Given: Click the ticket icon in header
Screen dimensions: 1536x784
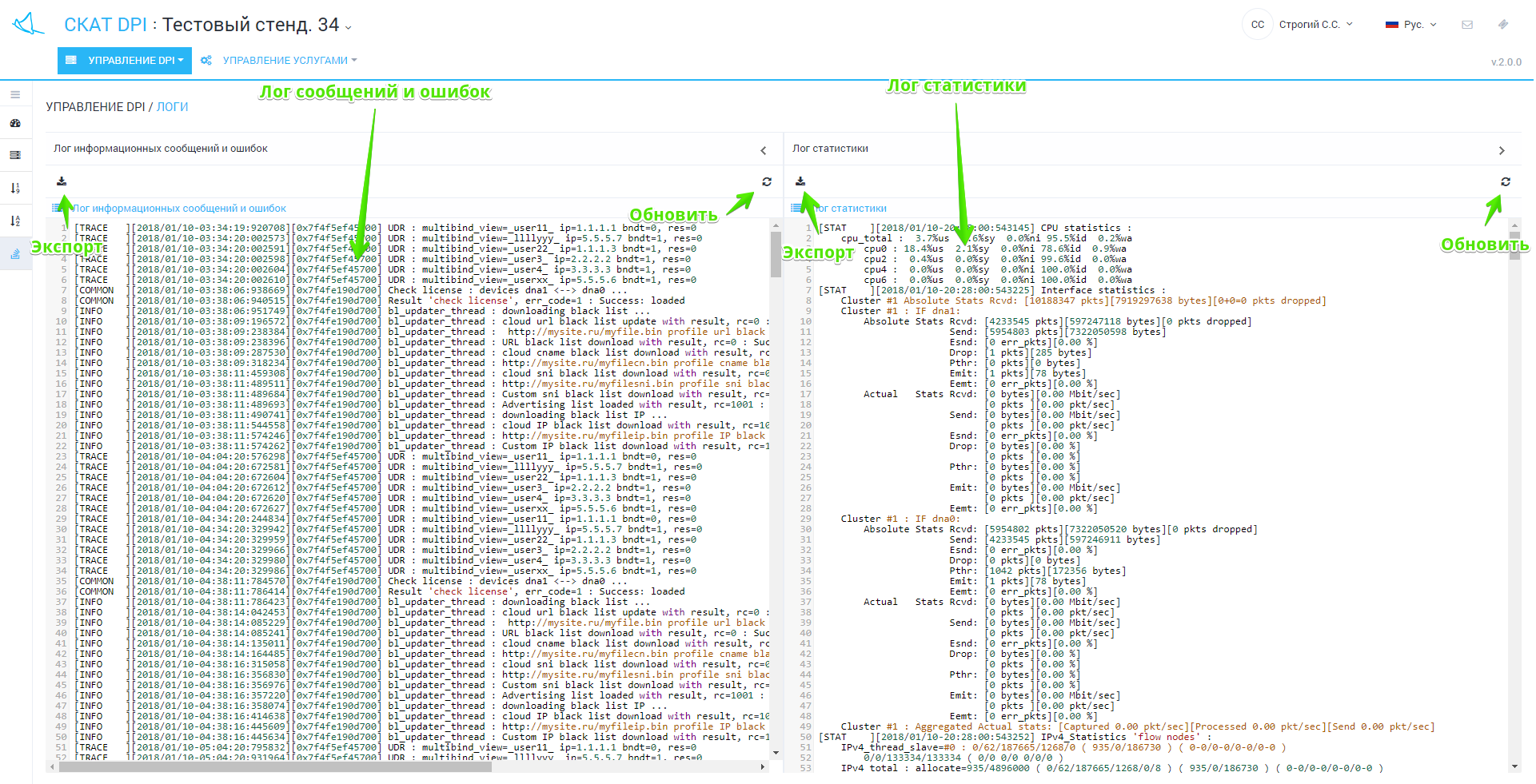Looking at the screenshot, I should pyautogui.click(x=1503, y=25).
